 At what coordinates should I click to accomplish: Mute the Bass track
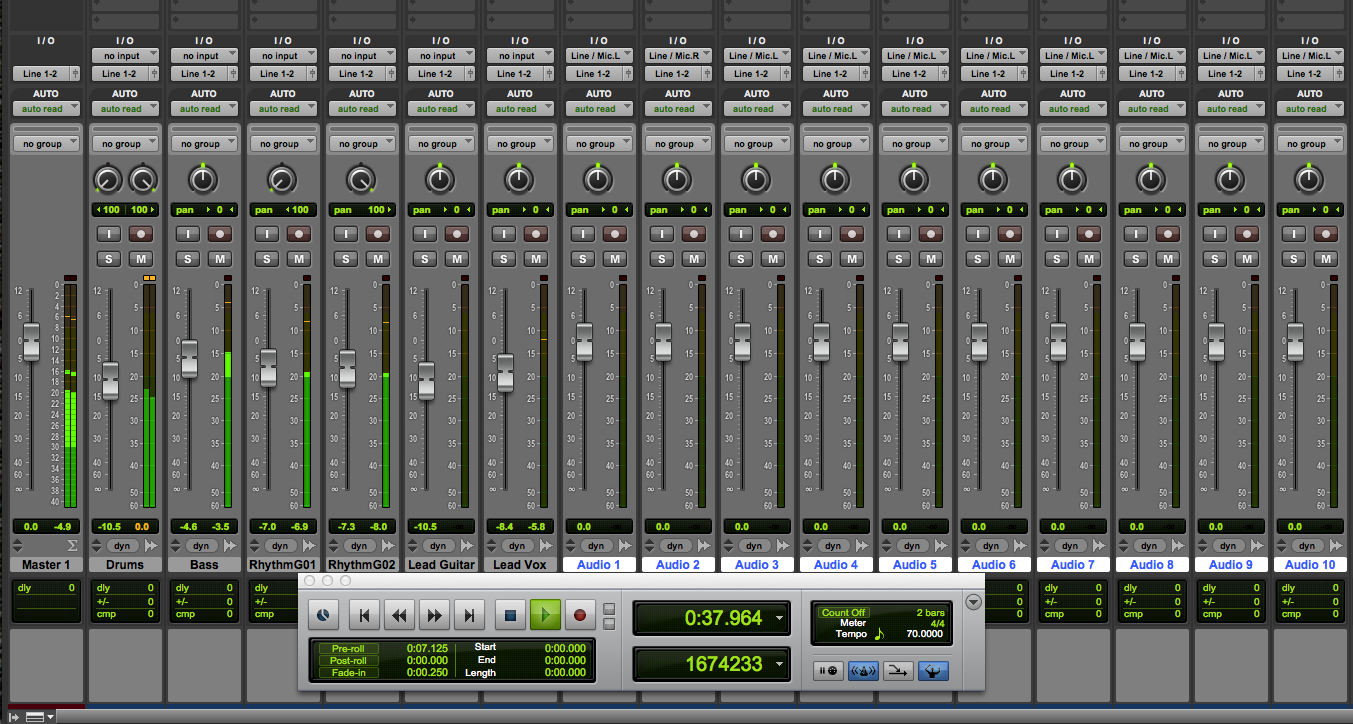click(219, 258)
